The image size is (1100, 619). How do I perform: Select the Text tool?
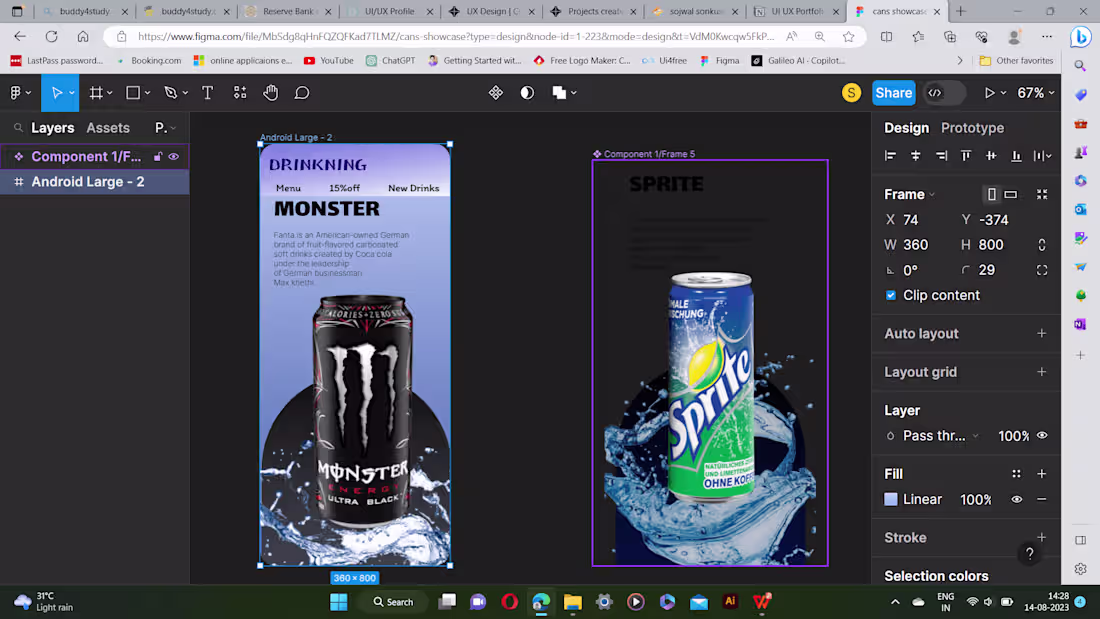pyautogui.click(x=207, y=92)
